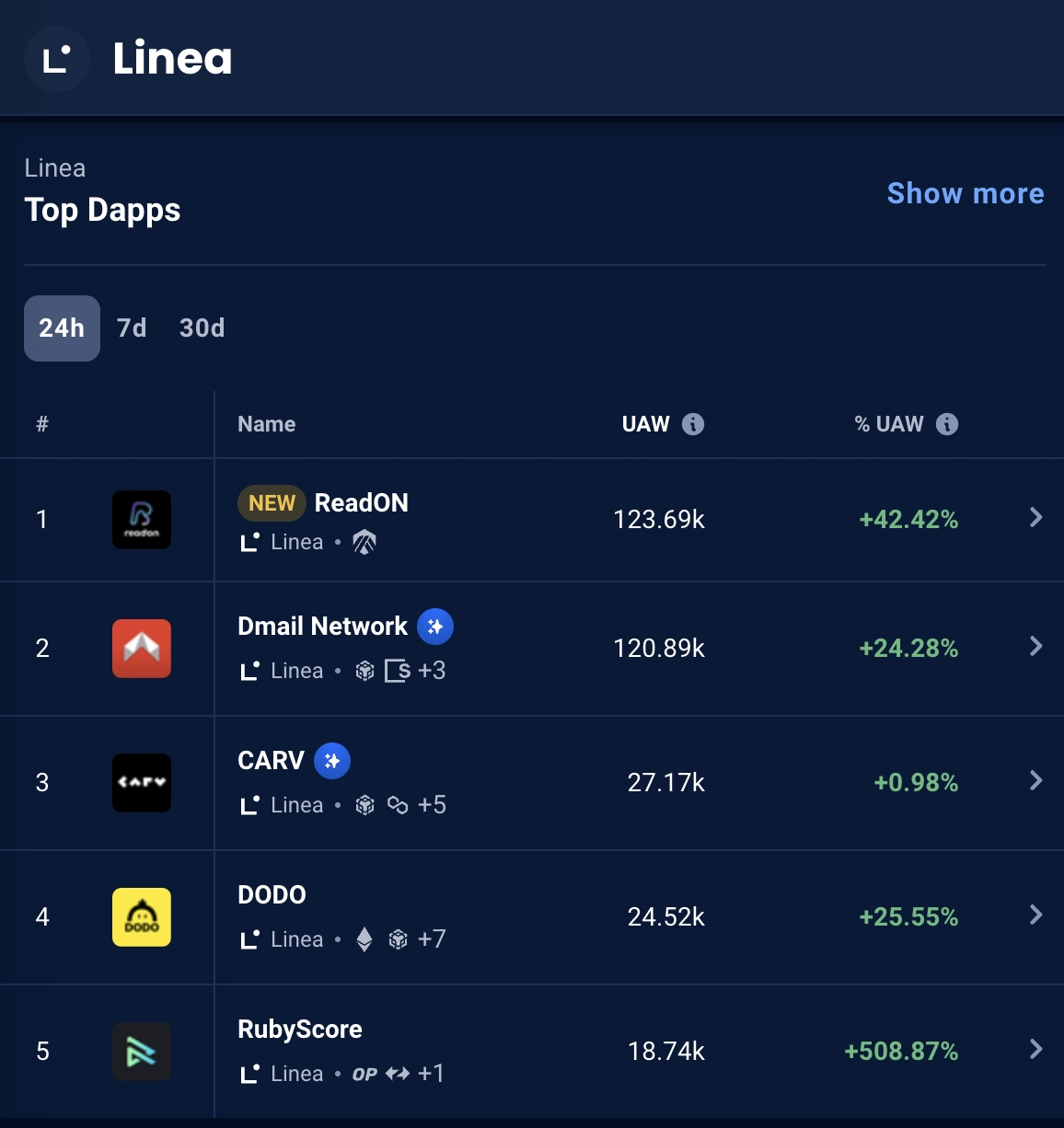Expand ReadON row with chevron arrow

coord(1036,517)
